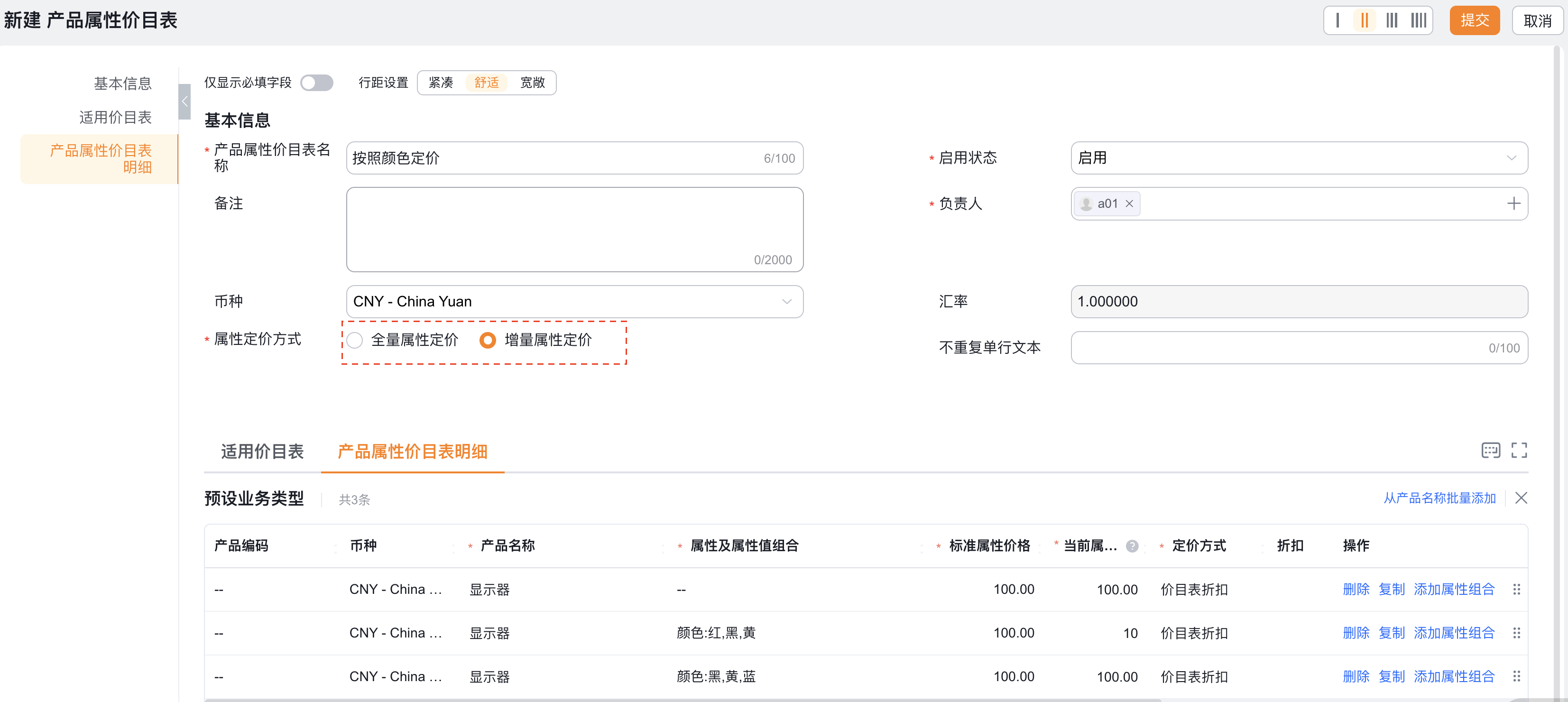Click the 提交 submit button
1568x702 pixels.
pyautogui.click(x=1474, y=21)
